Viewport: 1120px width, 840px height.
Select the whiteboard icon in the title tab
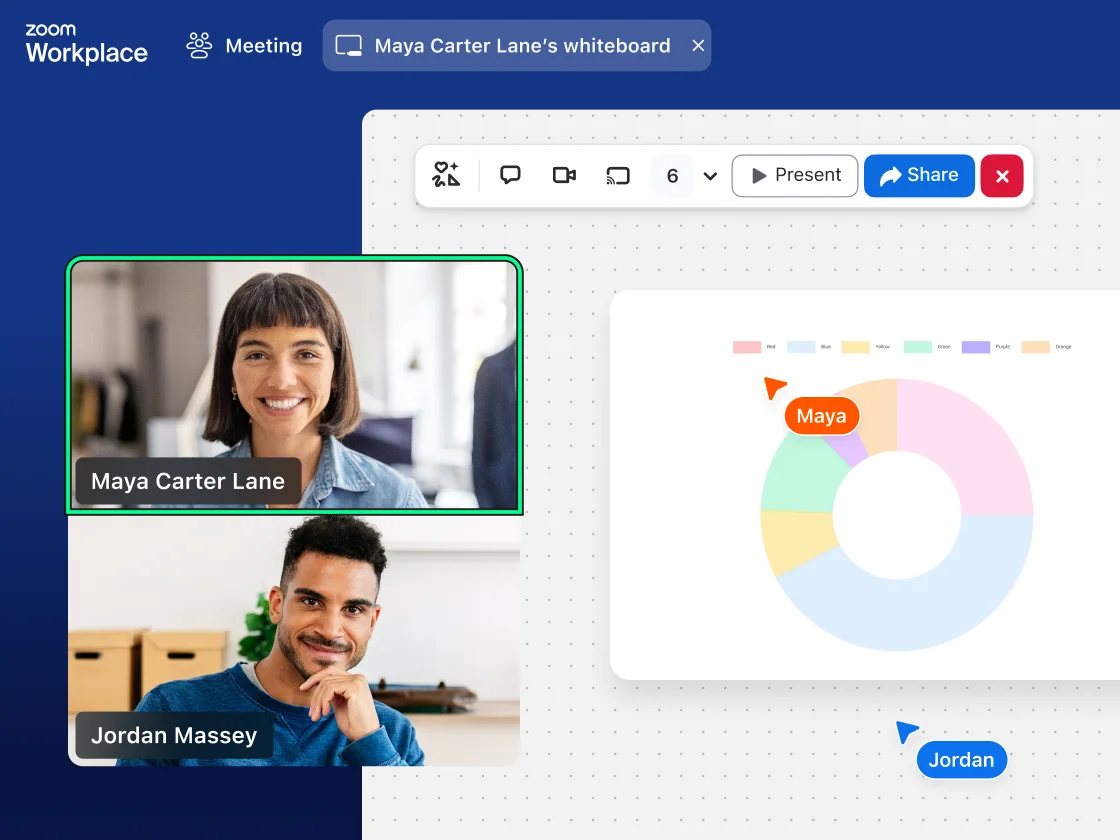tap(351, 45)
